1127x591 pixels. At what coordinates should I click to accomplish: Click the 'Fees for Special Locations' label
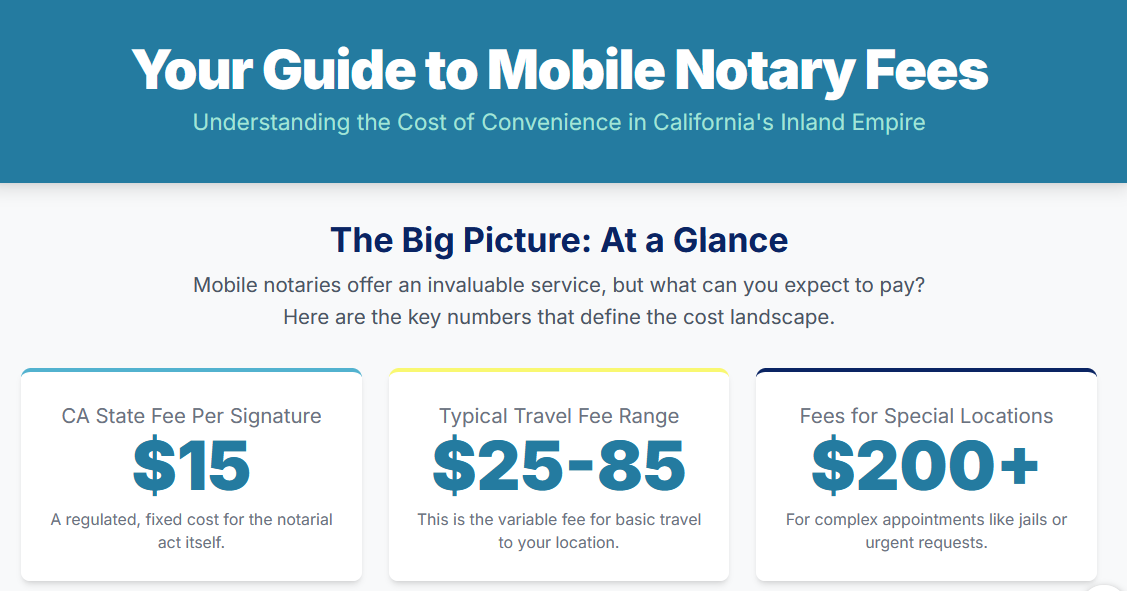(926, 416)
